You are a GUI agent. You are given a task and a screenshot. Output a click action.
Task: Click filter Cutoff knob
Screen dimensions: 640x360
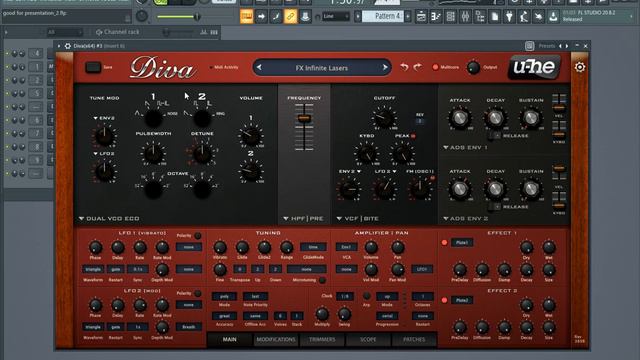click(x=383, y=118)
